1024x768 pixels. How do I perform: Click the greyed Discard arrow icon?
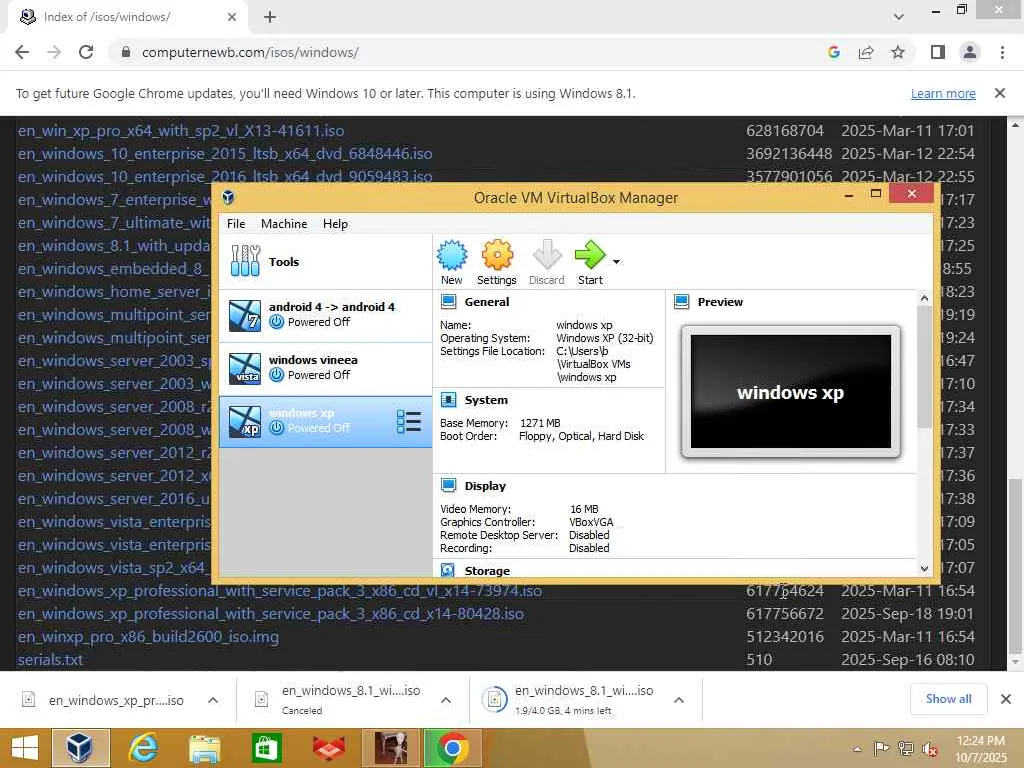tap(547, 255)
